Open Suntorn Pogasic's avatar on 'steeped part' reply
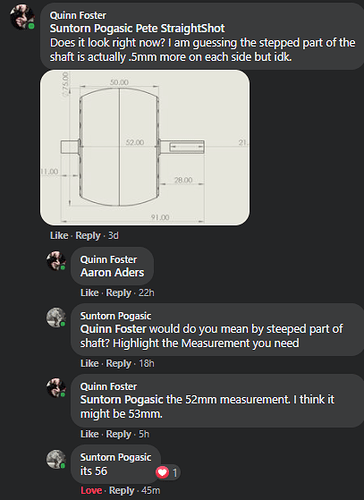The width and height of the screenshot is (364, 500). (x=56, y=317)
